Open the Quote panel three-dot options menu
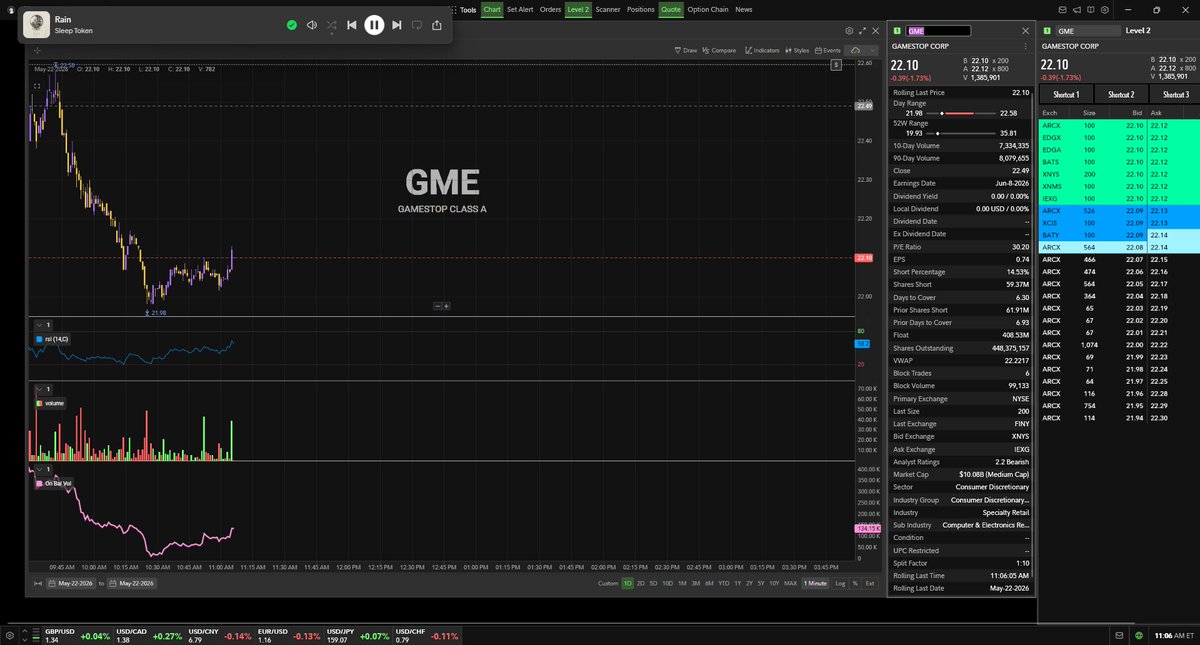 (x=1025, y=46)
